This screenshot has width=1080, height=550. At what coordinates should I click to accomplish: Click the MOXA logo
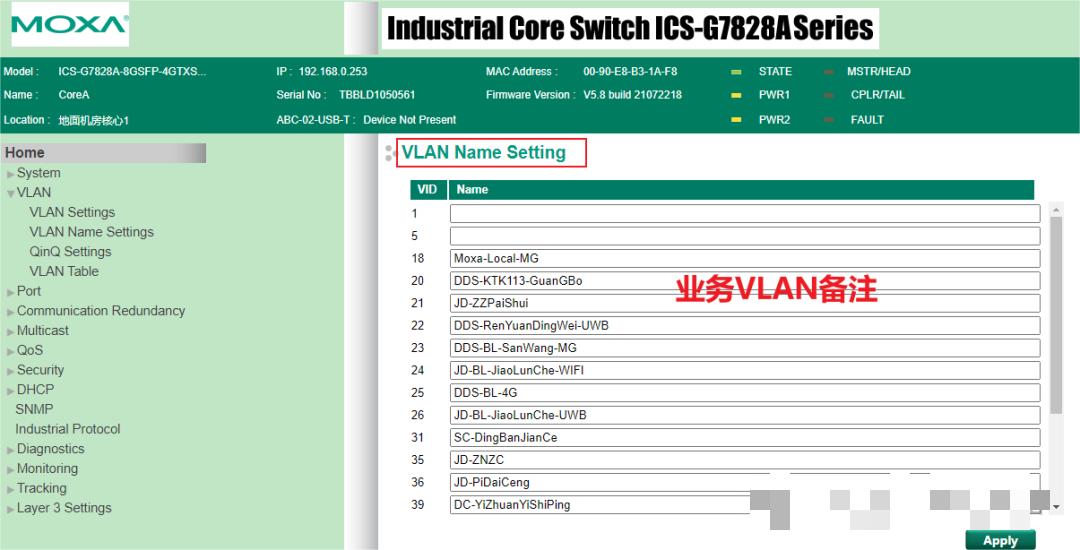tap(70, 25)
